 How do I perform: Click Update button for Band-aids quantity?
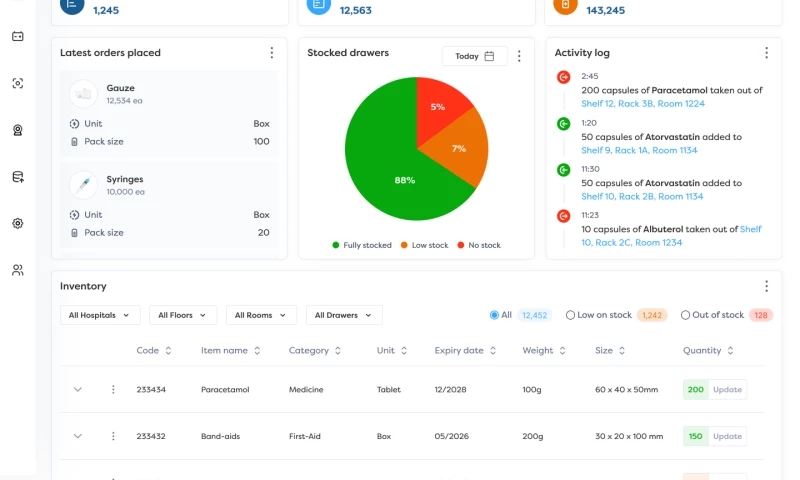pos(728,436)
